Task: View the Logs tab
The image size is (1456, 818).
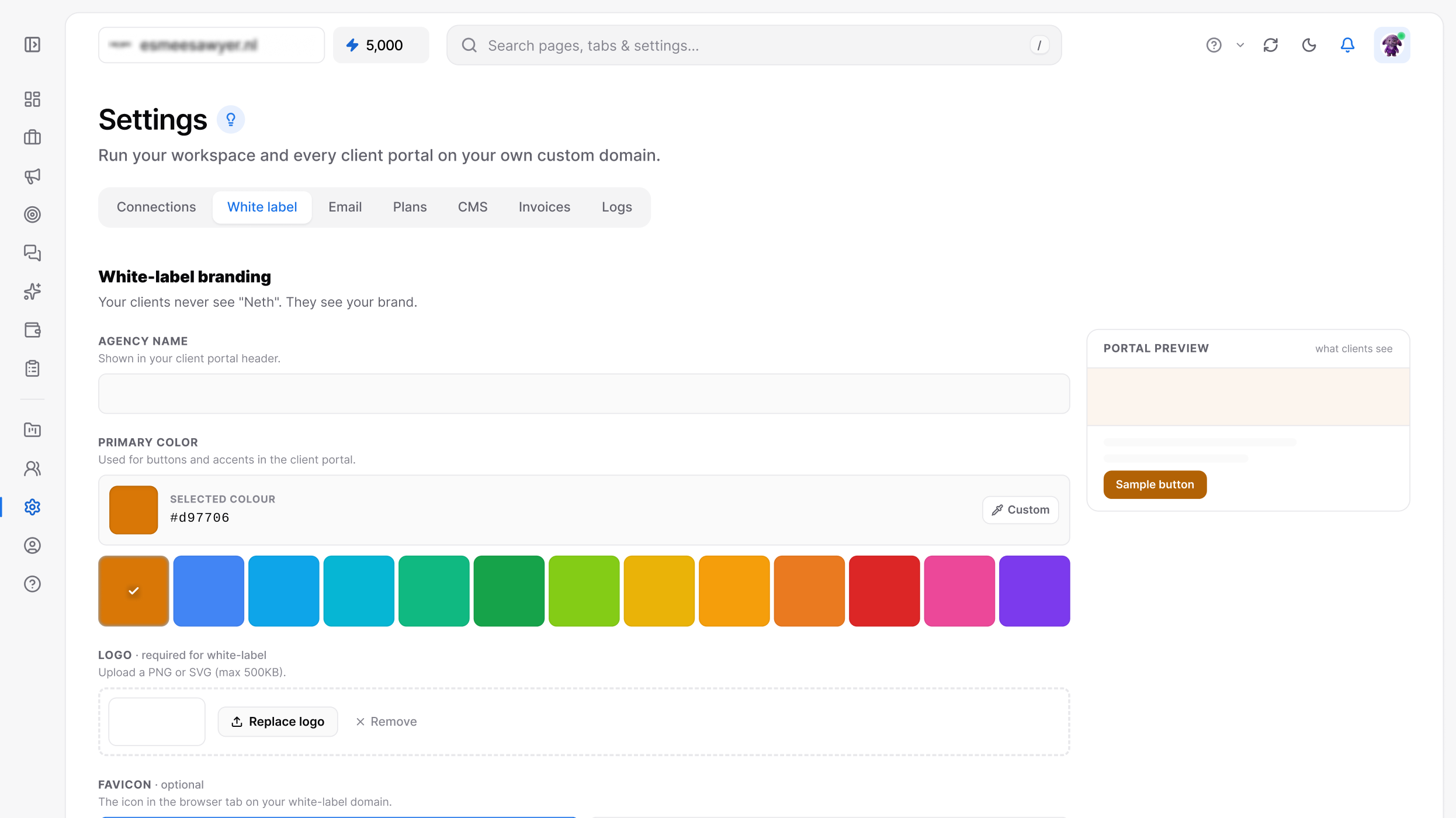Action: click(617, 207)
